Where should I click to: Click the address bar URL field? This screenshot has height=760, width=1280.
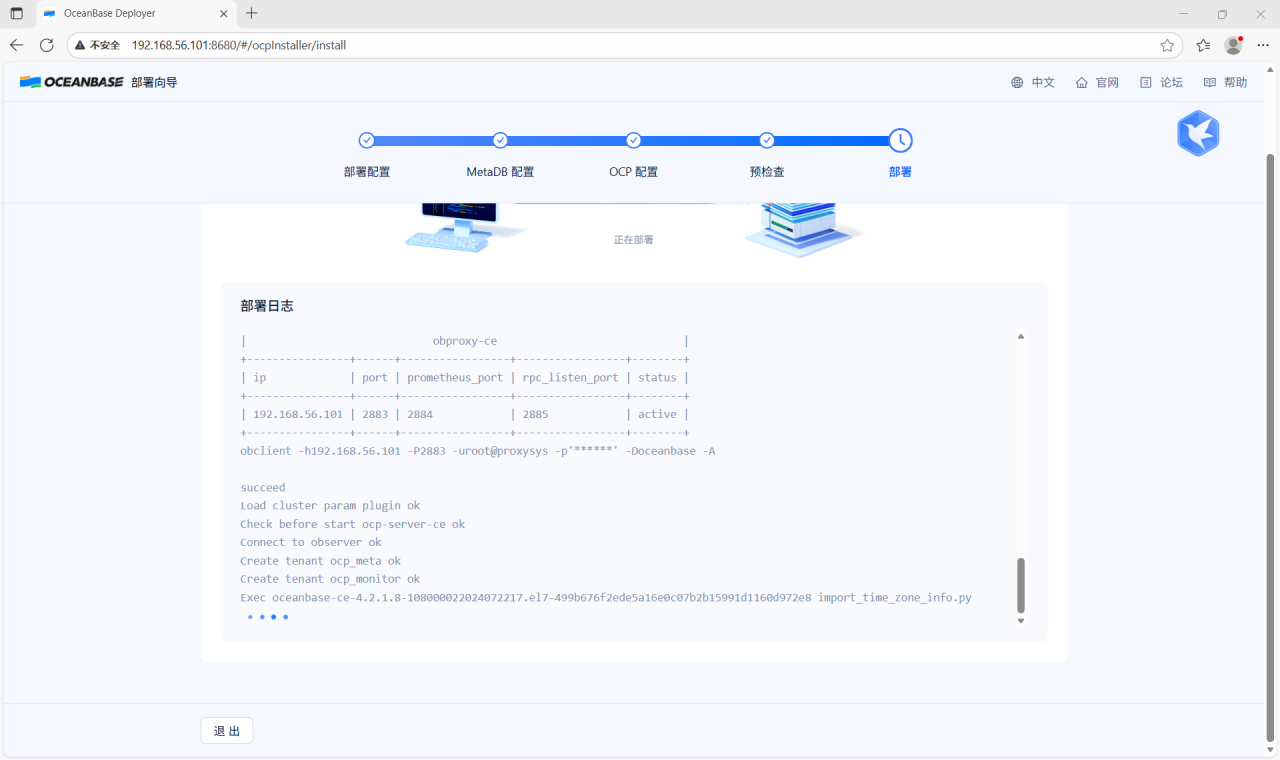click(600, 45)
